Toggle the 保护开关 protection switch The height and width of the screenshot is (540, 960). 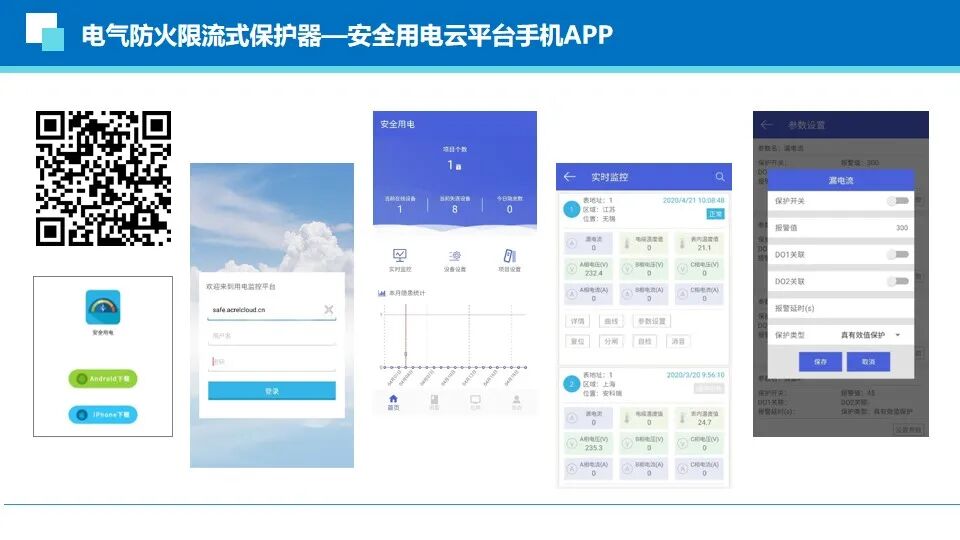click(898, 201)
